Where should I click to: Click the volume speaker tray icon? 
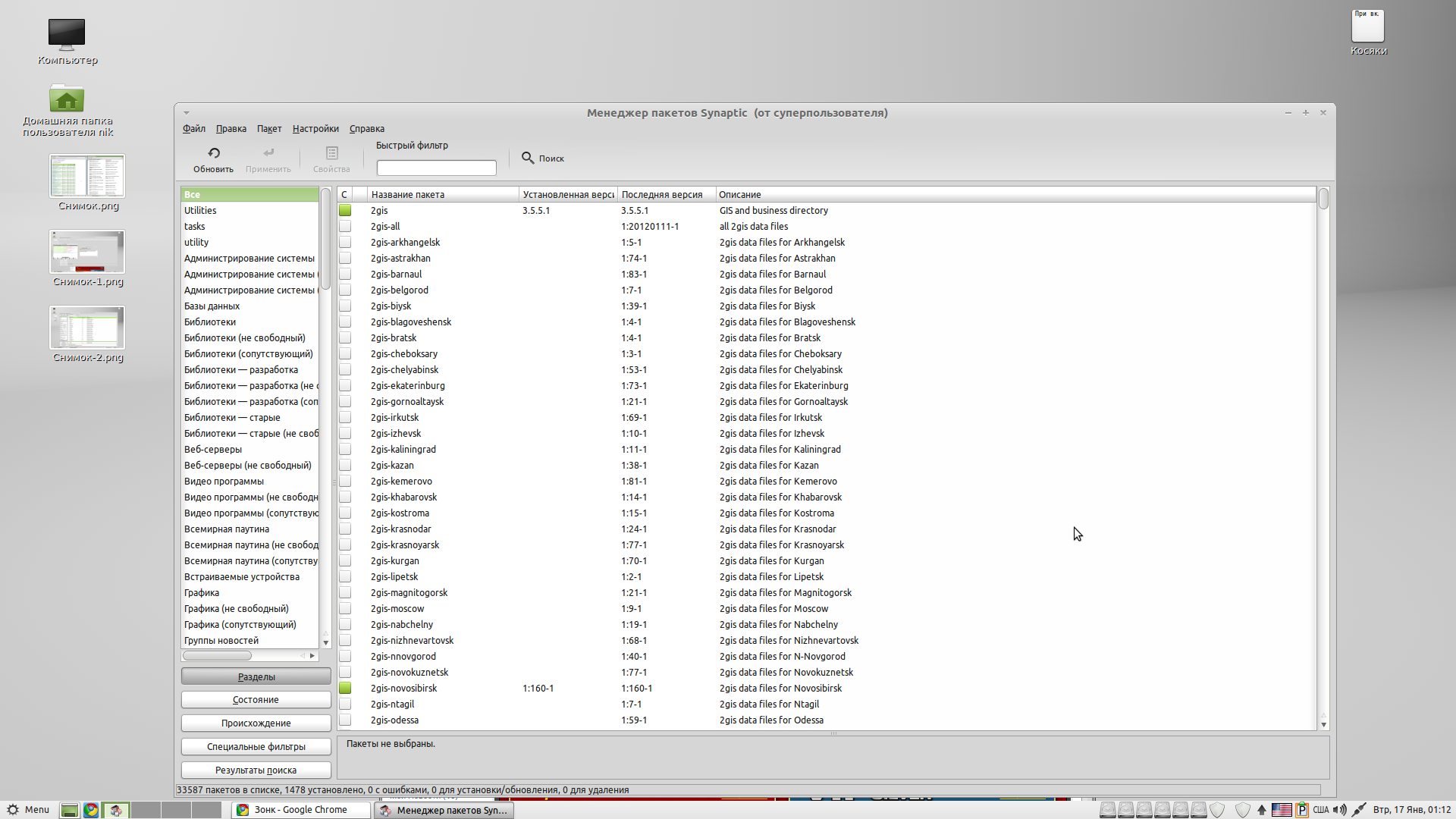point(1340,810)
